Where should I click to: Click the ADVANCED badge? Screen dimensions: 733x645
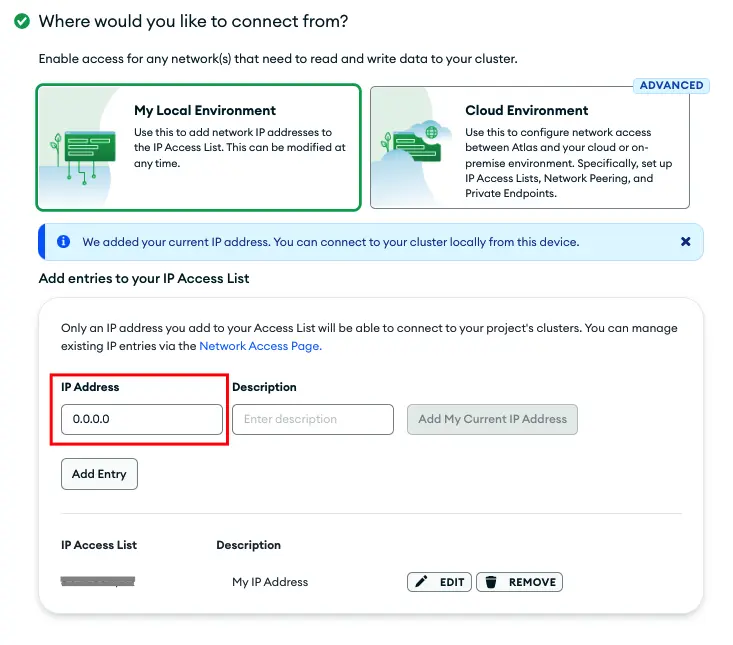pyautogui.click(x=671, y=86)
